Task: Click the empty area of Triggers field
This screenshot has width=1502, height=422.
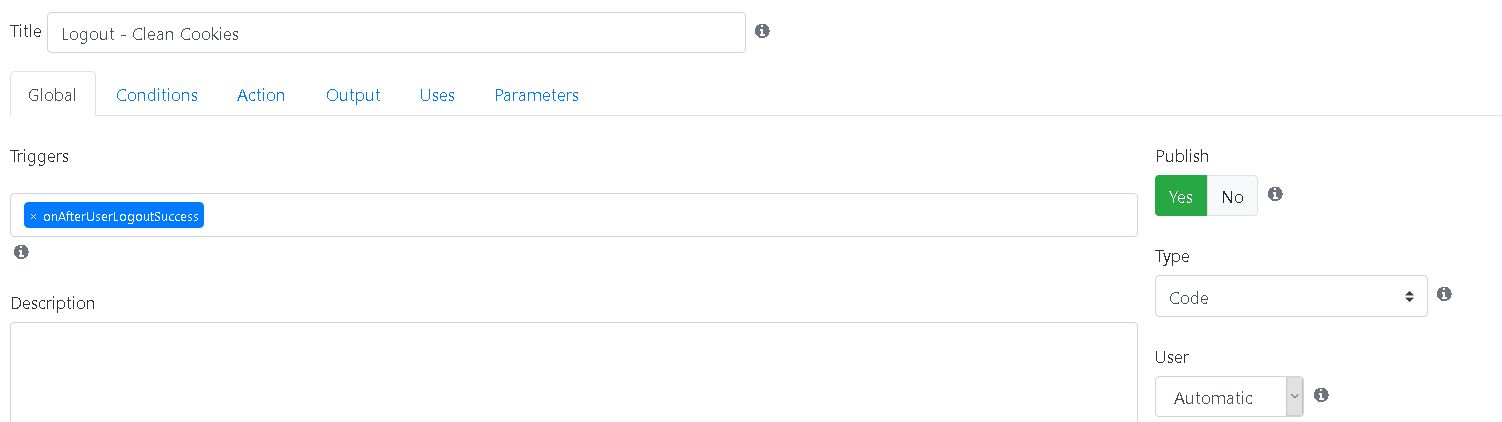Action: [x=670, y=215]
